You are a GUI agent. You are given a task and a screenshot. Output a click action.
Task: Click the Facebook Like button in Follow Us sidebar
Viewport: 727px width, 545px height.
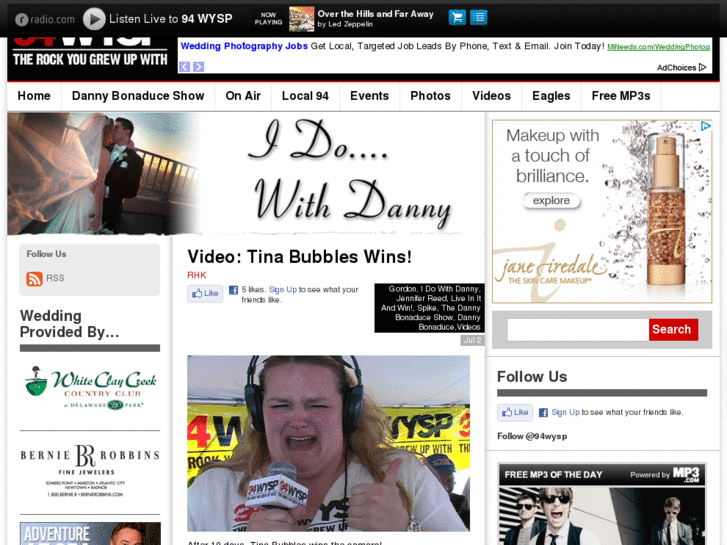coord(515,412)
